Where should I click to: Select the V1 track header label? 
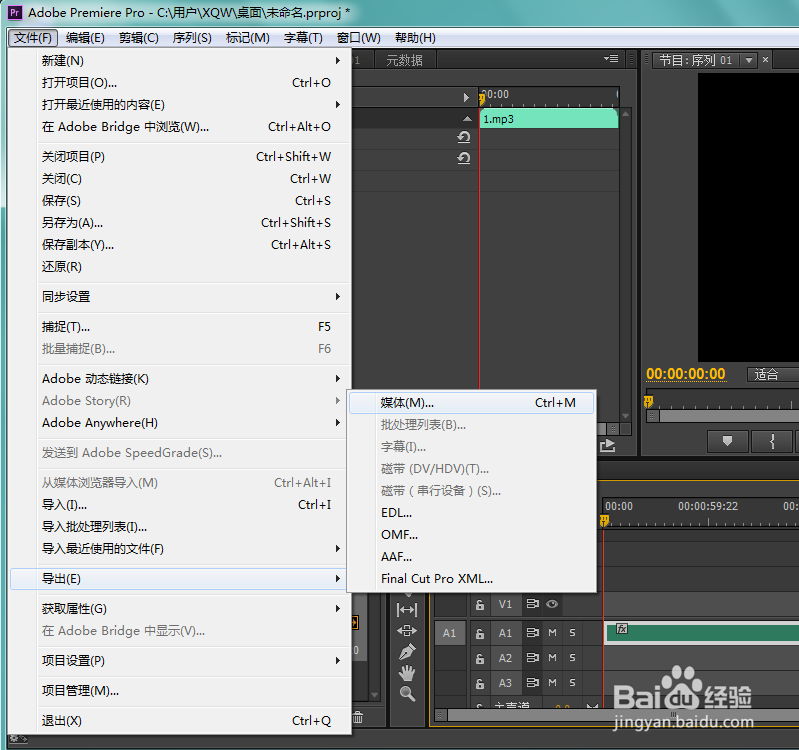[505, 604]
